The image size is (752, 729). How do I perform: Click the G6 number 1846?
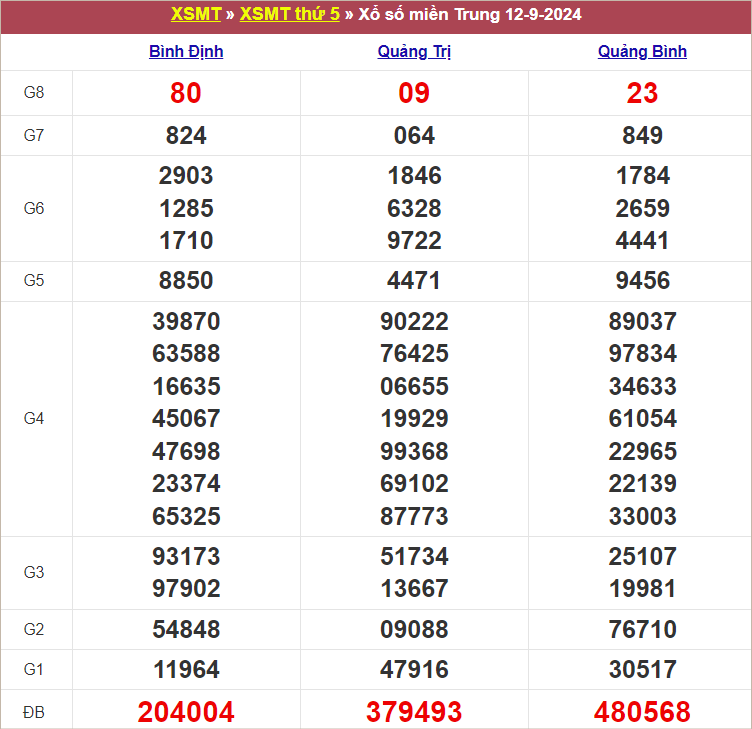point(414,176)
